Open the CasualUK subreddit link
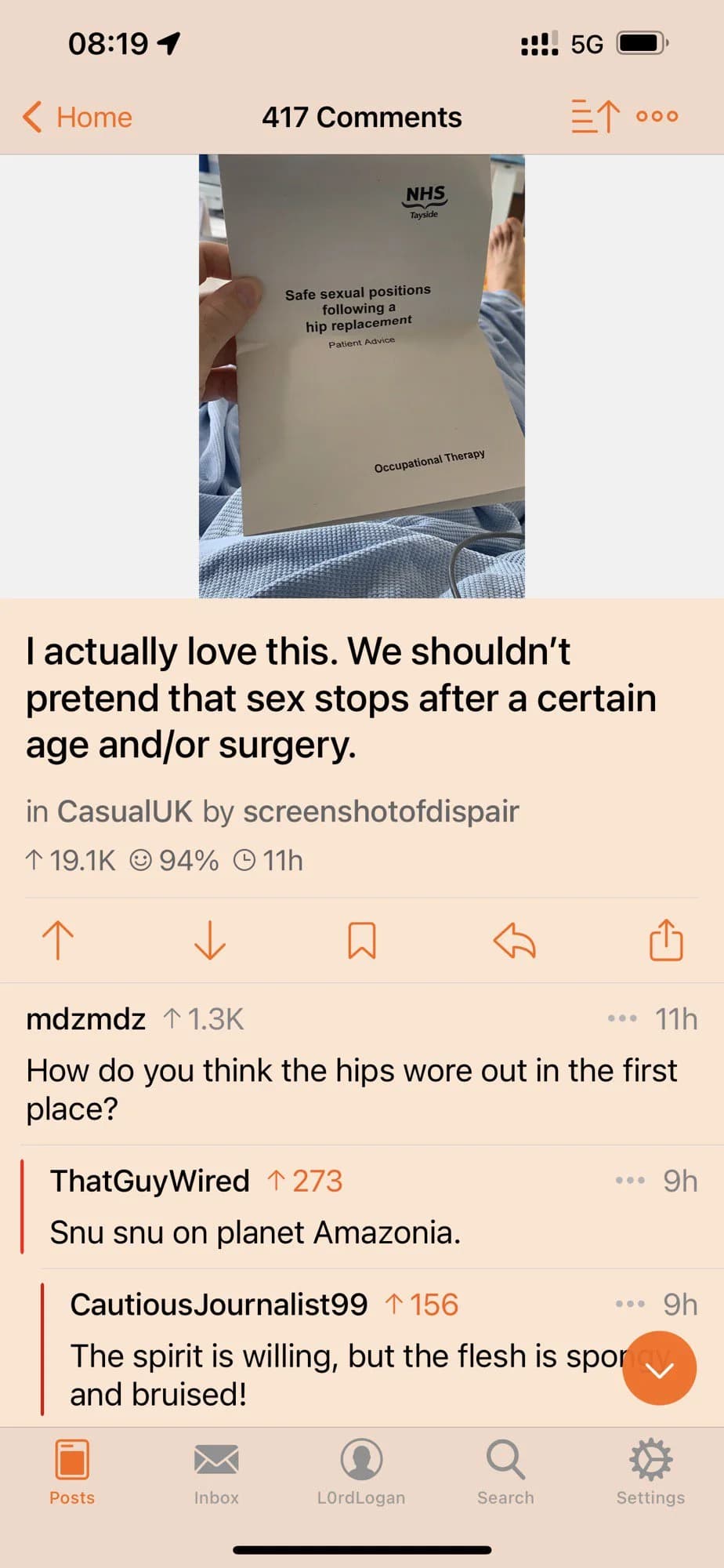724x1568 pixels. 124,811
